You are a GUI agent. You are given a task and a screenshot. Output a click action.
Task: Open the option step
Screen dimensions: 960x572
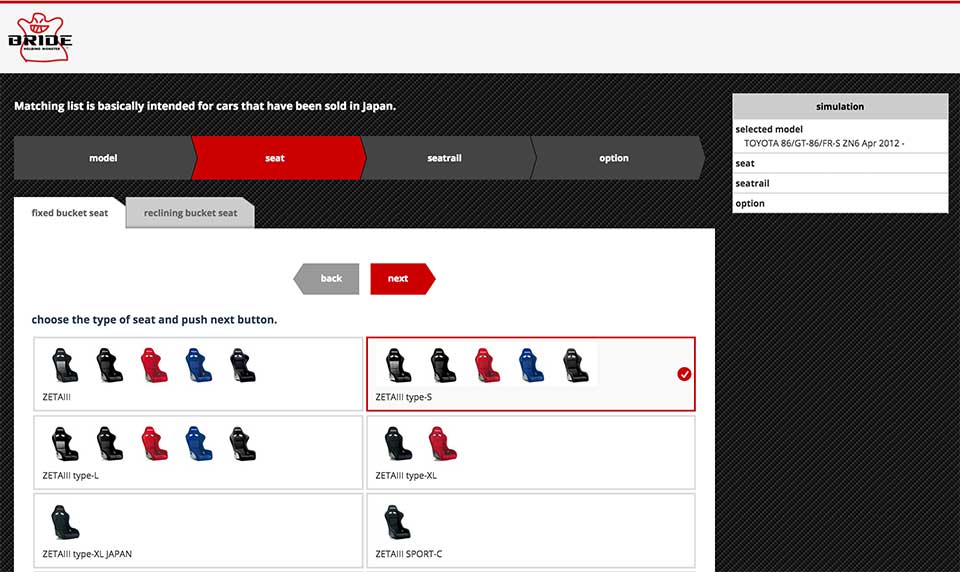pyautogui.click(x=614, y=158)
